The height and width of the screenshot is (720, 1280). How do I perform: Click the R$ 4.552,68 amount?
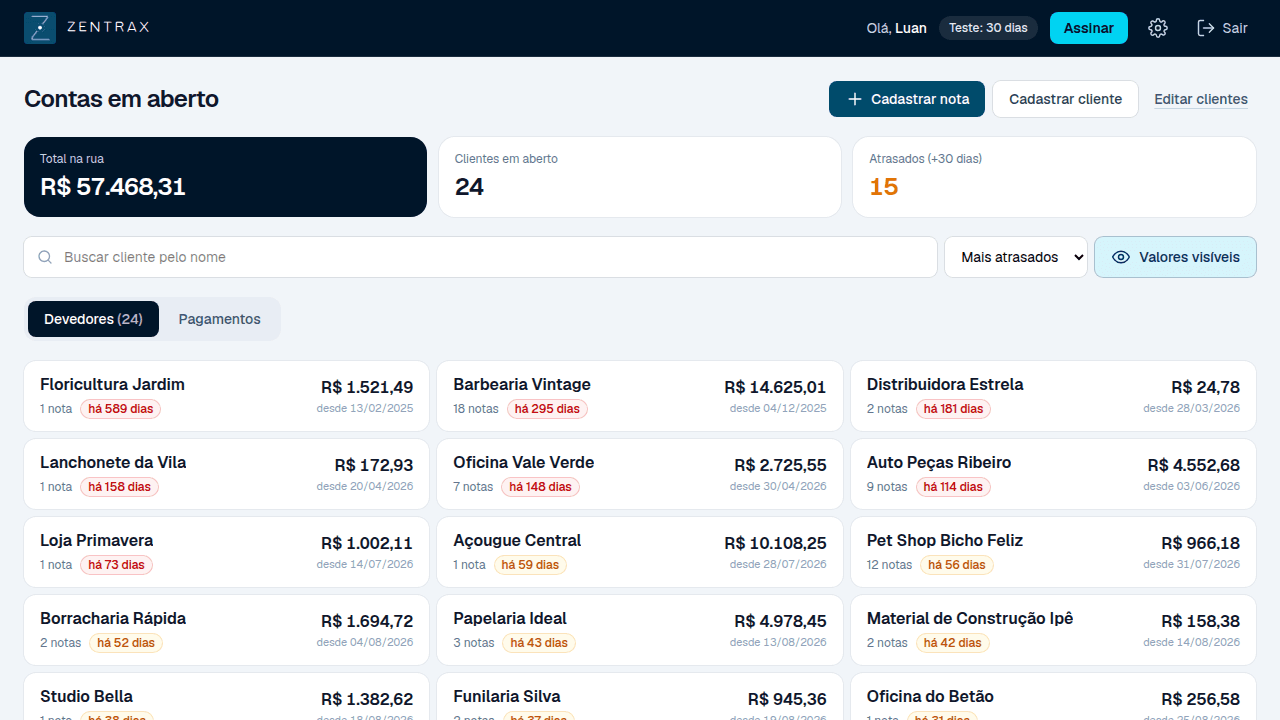click(1194, 465)
